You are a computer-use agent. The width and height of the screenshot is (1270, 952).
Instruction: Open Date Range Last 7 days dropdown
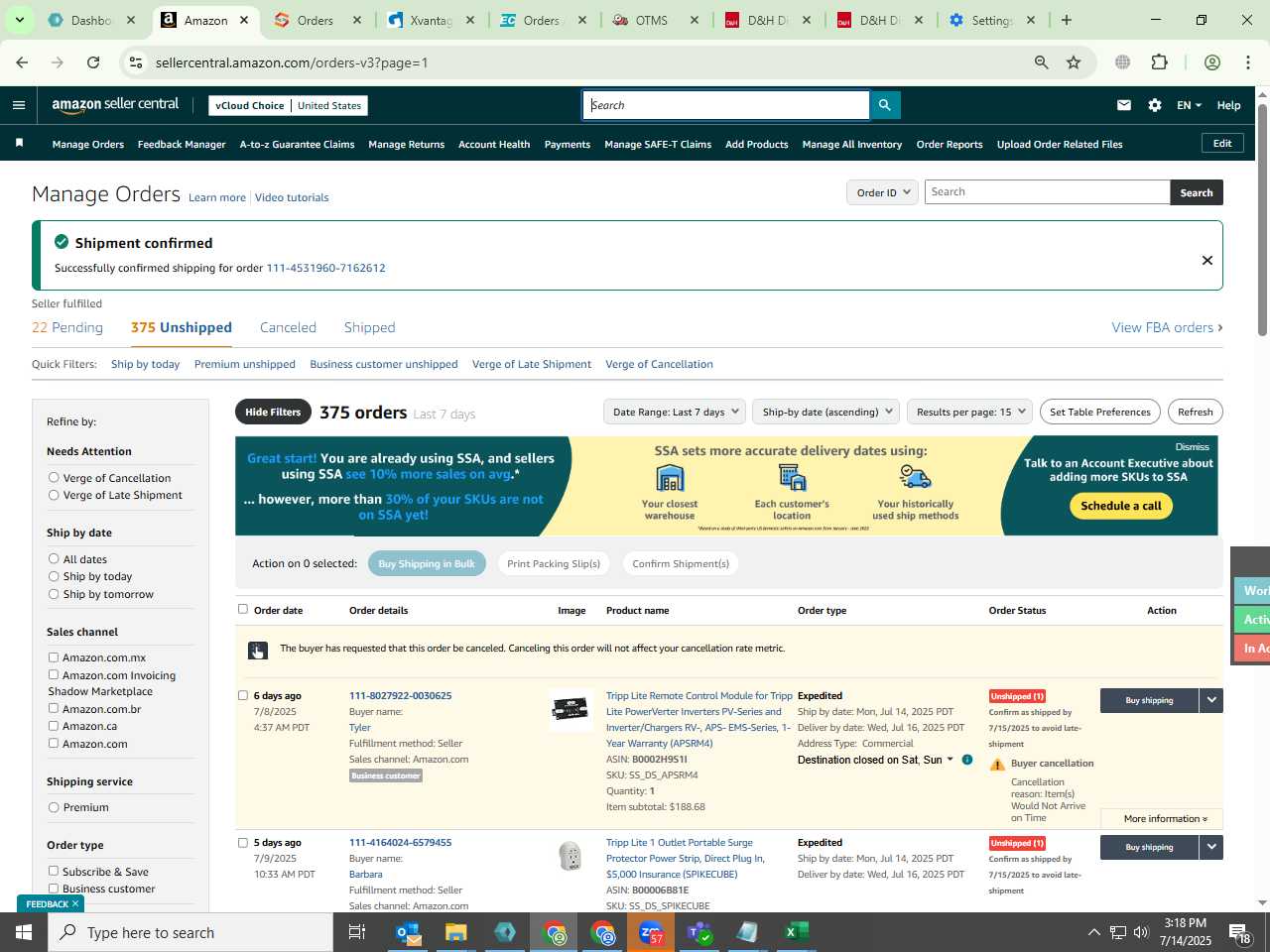[676, 412]
